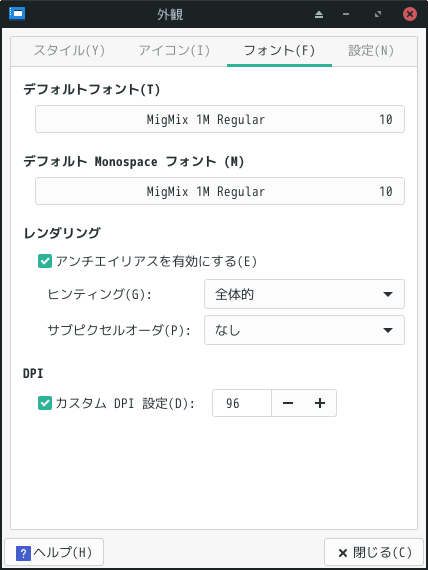Click the 閉じる(C) button
The width and height of the screenshot is (428, 570).
pos(374,553)
